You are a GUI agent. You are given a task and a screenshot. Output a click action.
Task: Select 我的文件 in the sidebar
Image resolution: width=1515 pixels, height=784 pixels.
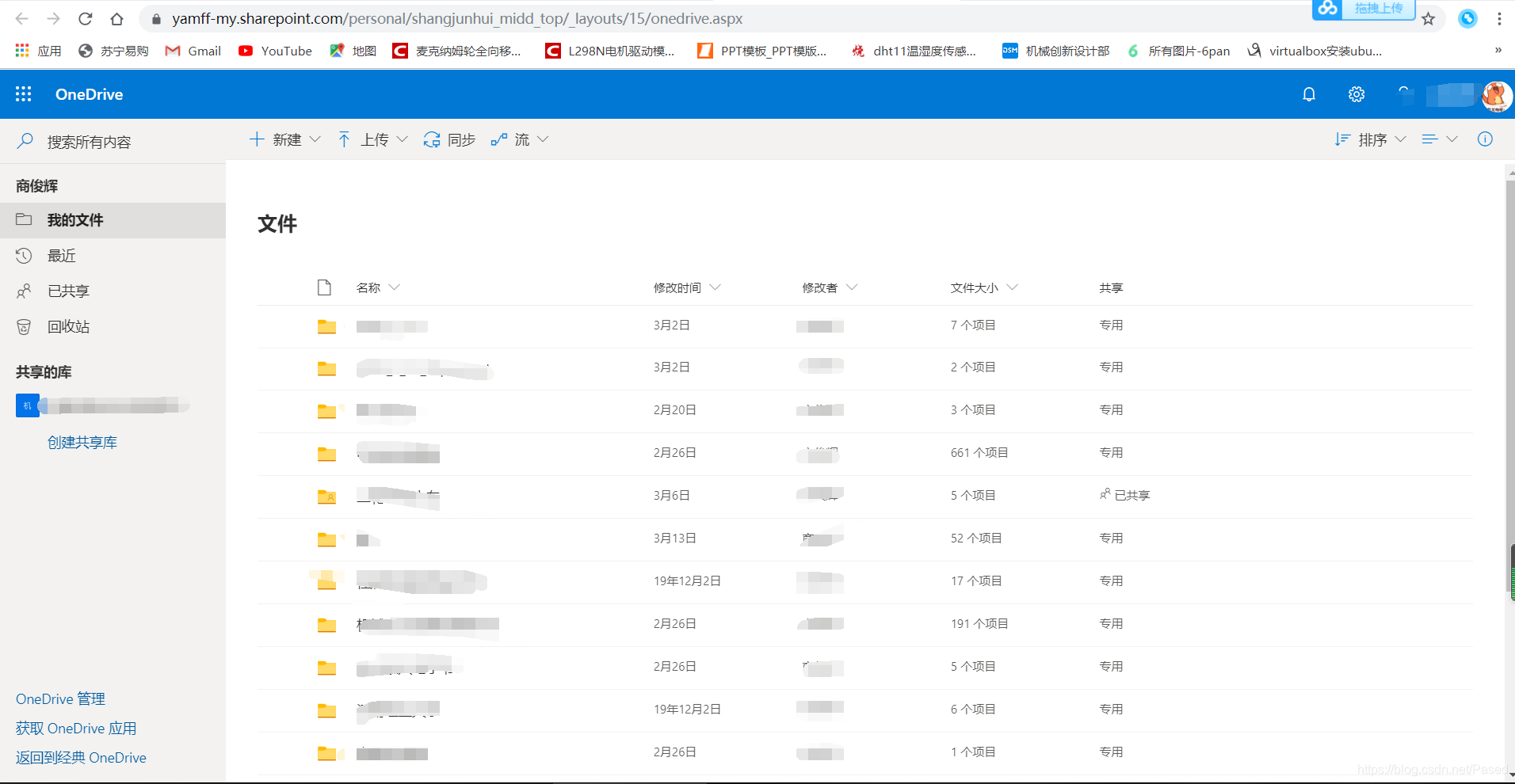tap(113, 220)
